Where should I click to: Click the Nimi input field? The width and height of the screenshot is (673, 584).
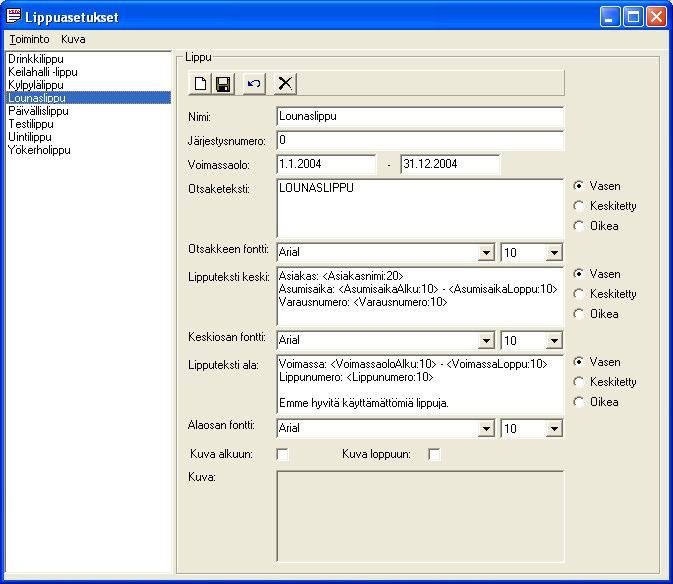click(420, 117)
